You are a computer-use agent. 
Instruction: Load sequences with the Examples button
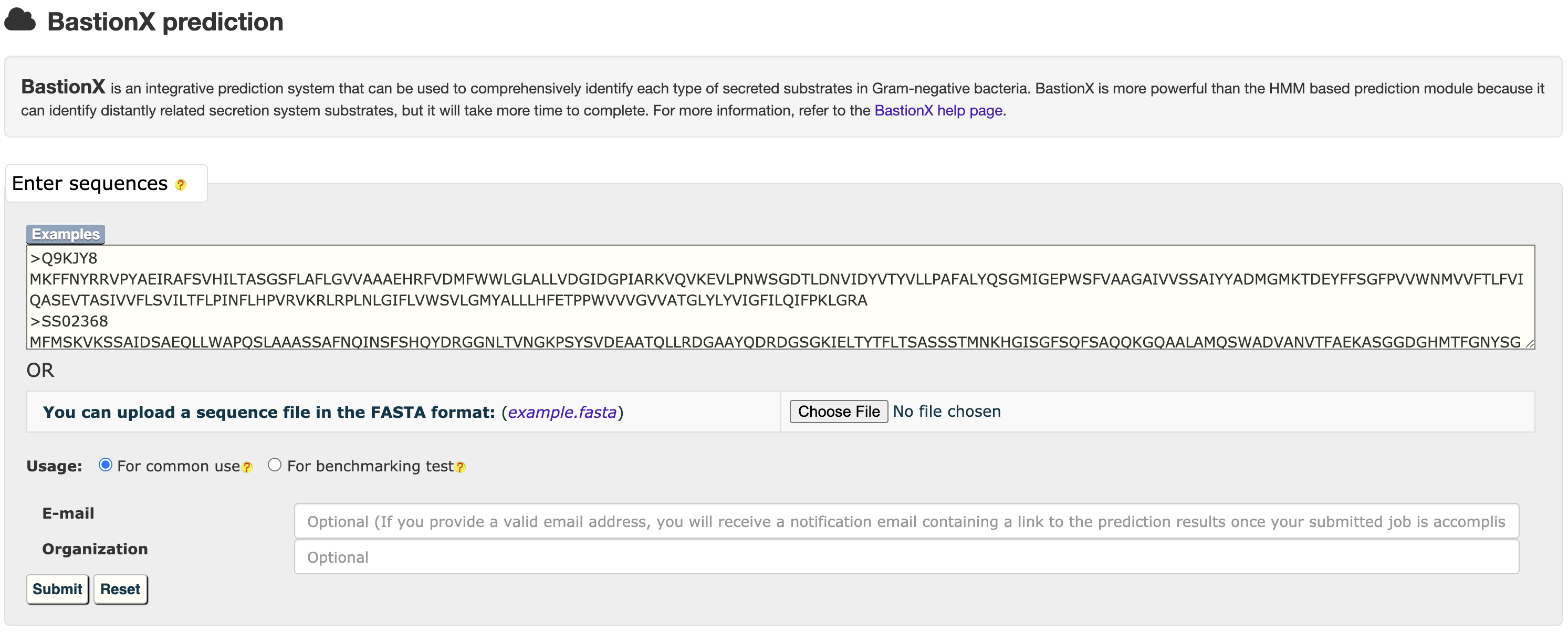[x=66, y=234]
